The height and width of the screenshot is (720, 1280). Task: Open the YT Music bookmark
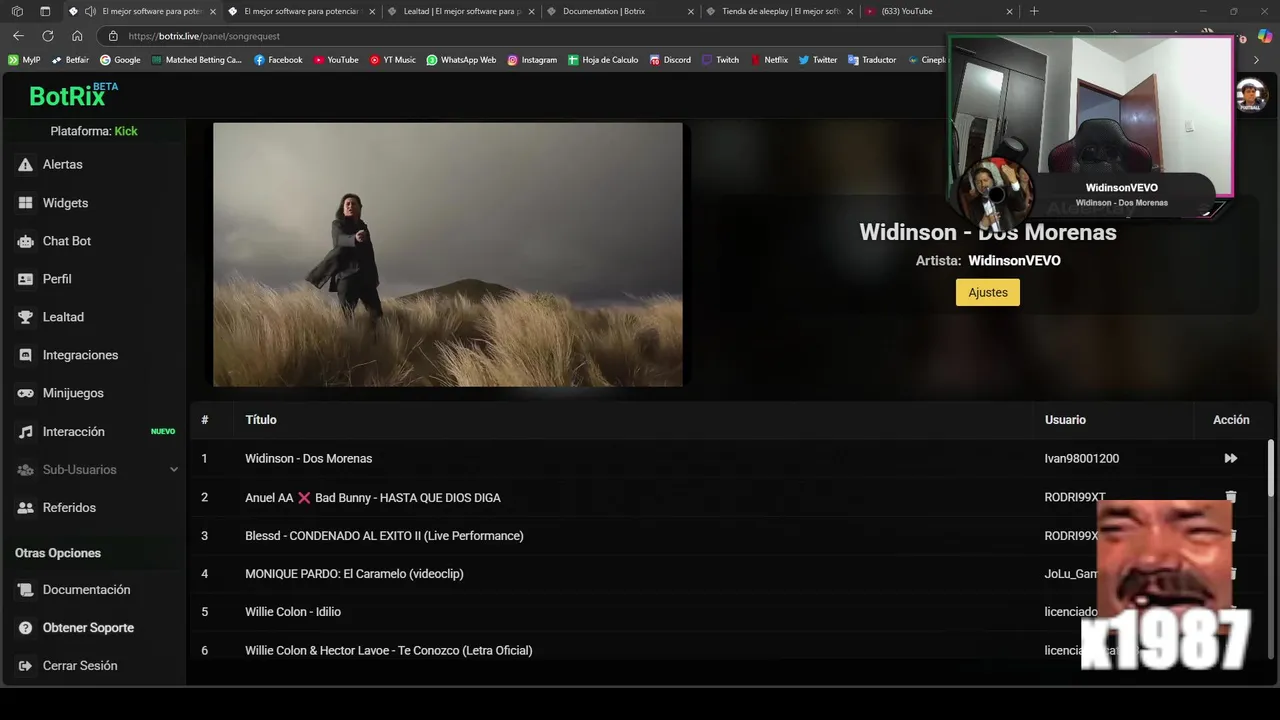click(392, 60)
